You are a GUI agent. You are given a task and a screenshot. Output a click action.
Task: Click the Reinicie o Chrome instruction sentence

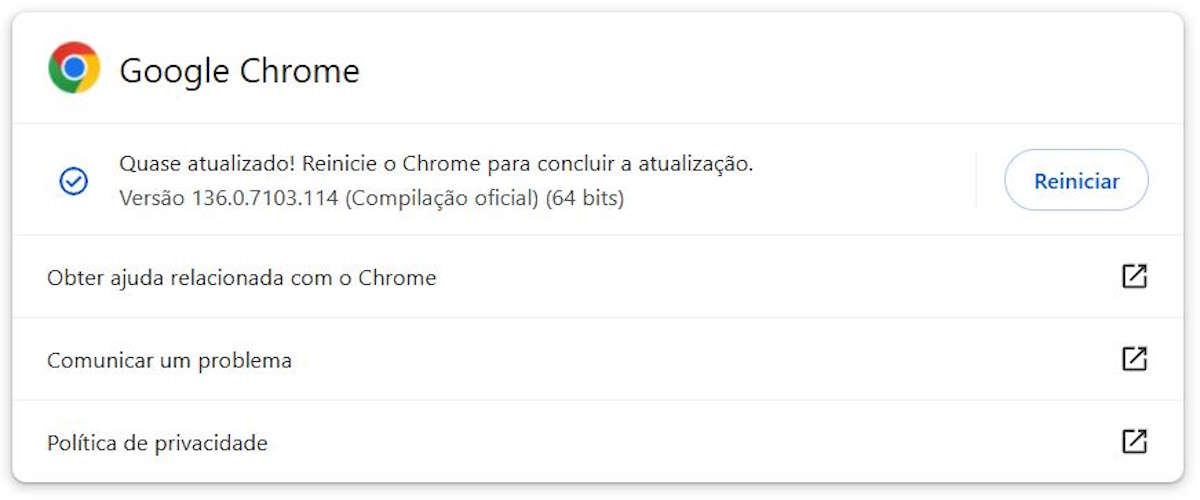(x=527, y=163)
